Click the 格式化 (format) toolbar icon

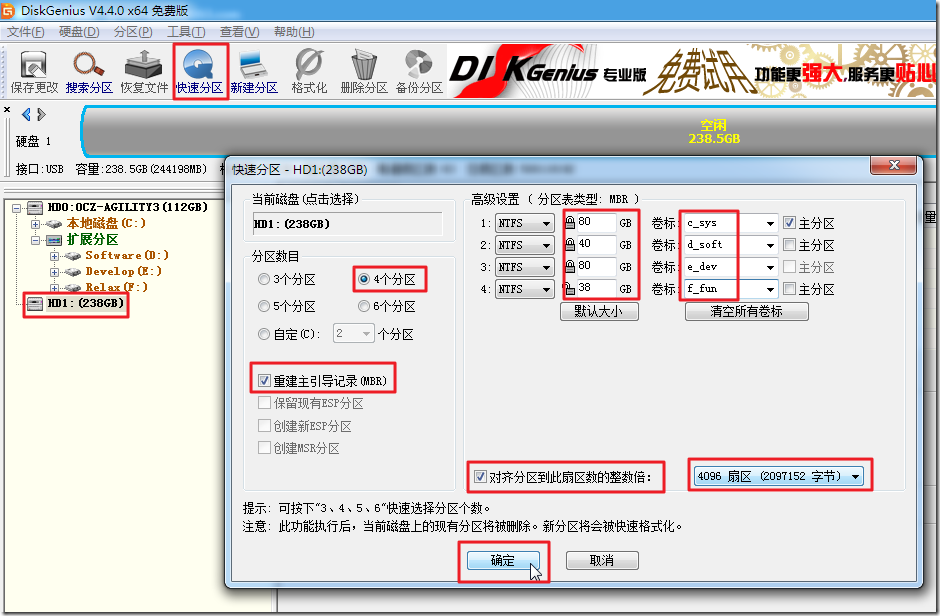tap(309, 73)
